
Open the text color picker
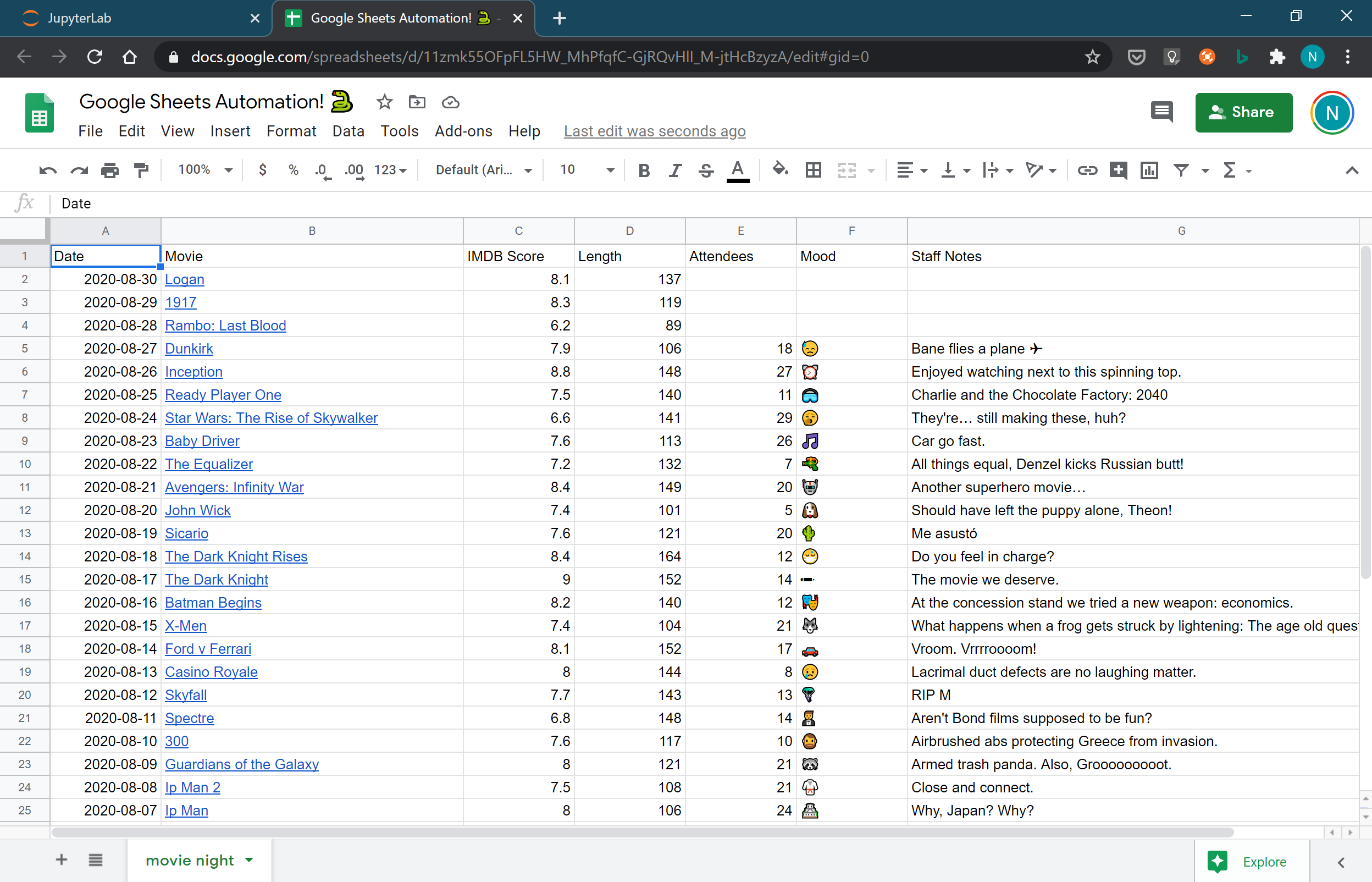[737, 169]
